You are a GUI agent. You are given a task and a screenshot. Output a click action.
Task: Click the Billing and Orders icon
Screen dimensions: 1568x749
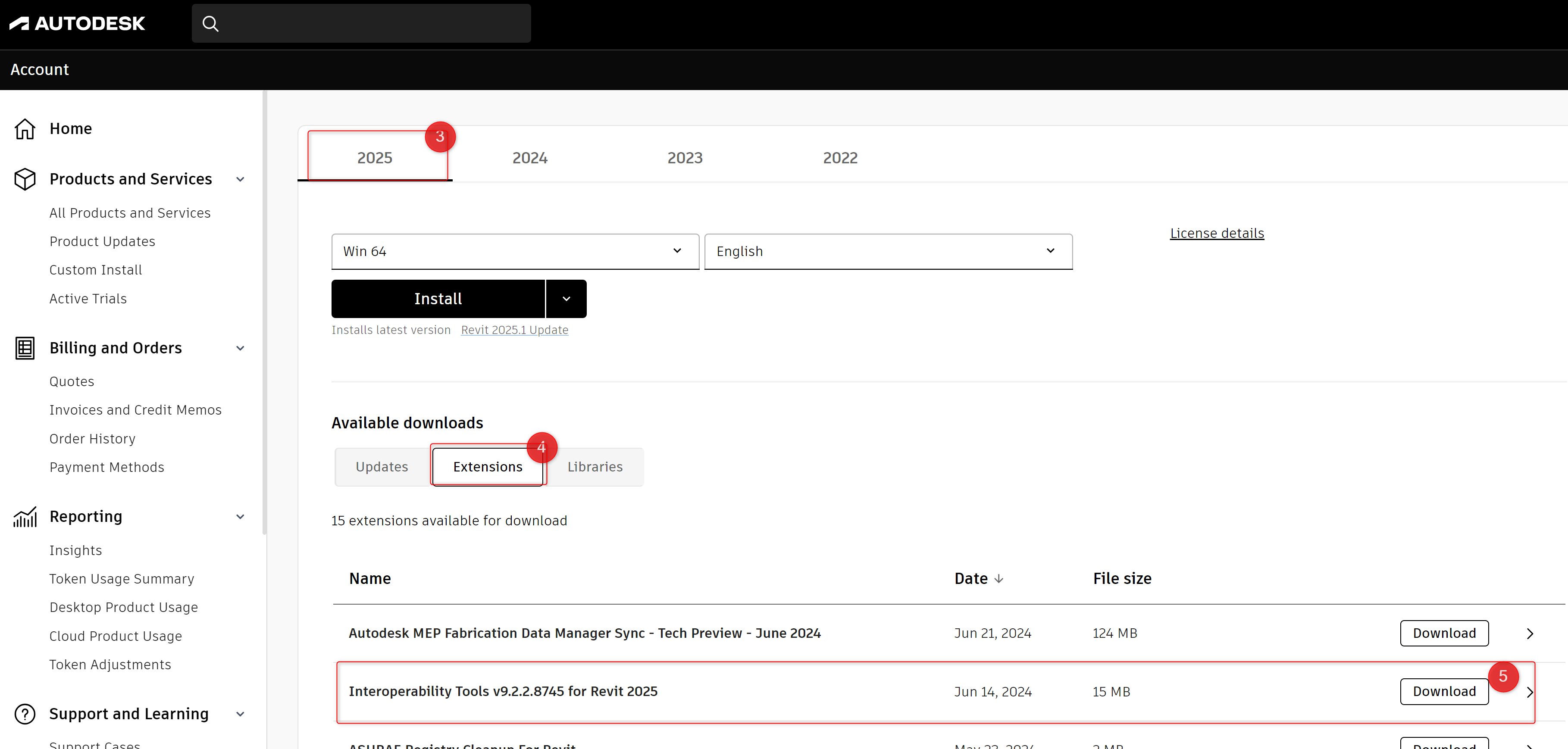(25, 348)
